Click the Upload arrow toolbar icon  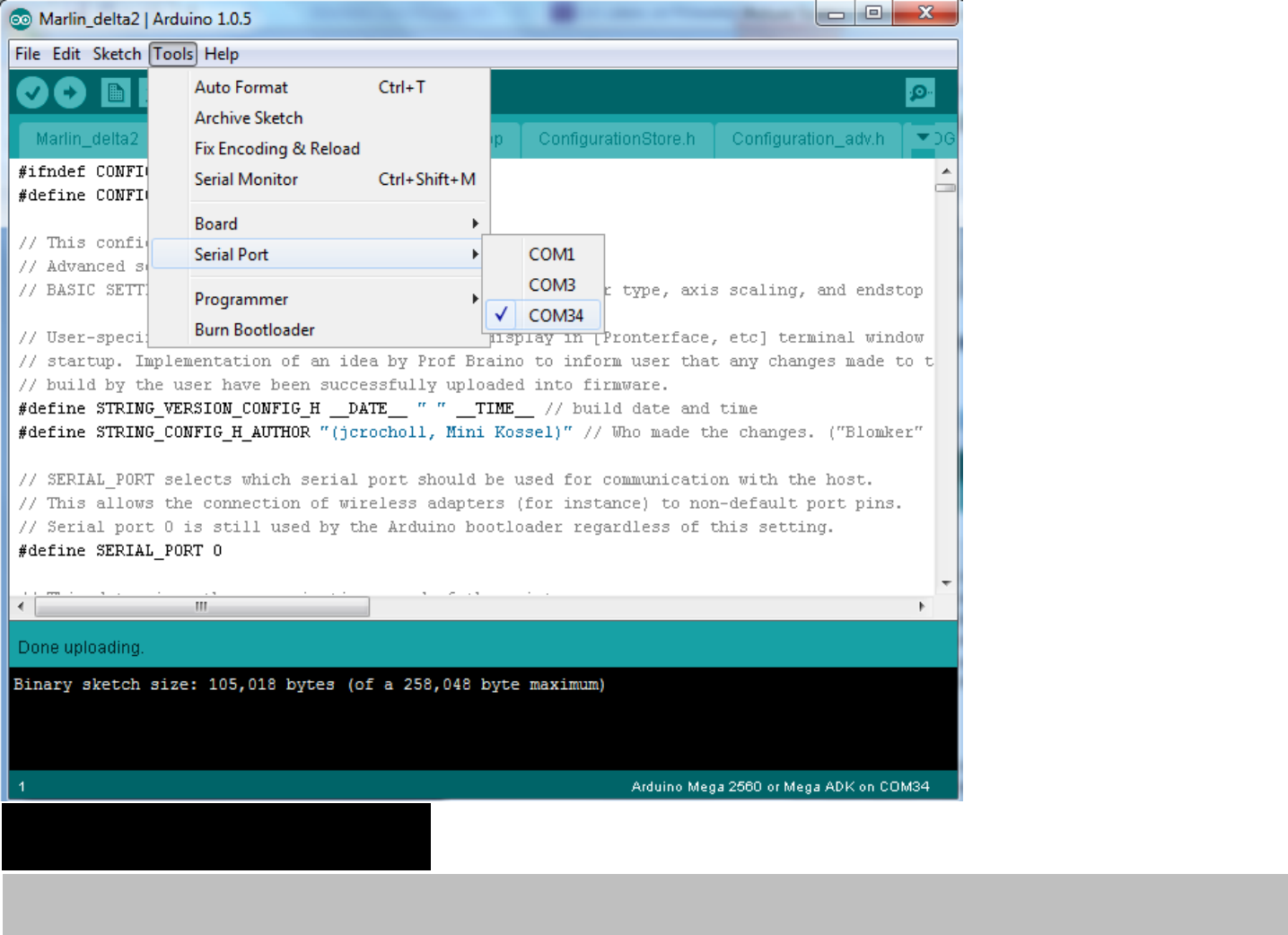70,92
